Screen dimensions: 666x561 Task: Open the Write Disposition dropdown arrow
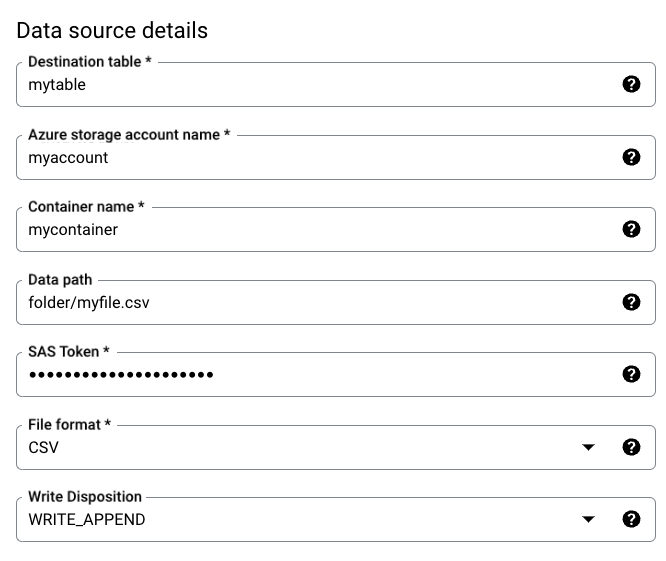(x=588, y=519)
